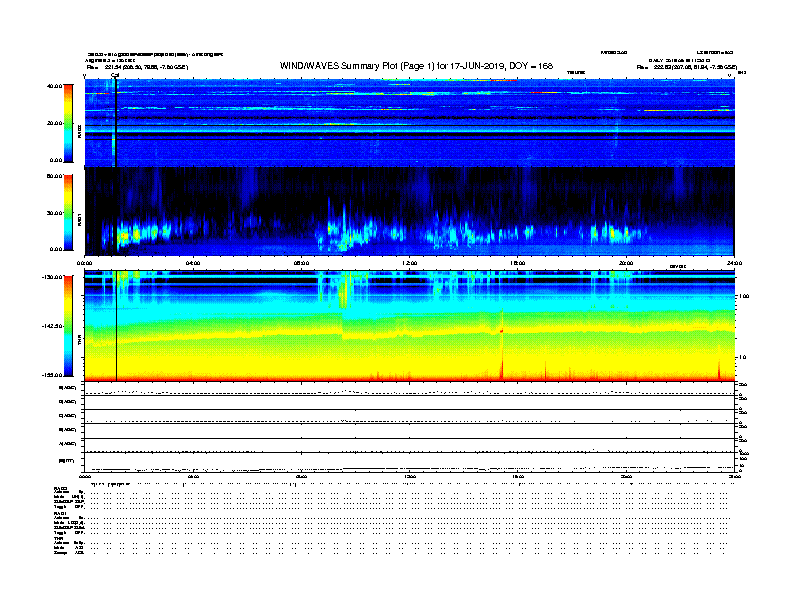Click the 10 label on TNR right axis

(743, 357)
